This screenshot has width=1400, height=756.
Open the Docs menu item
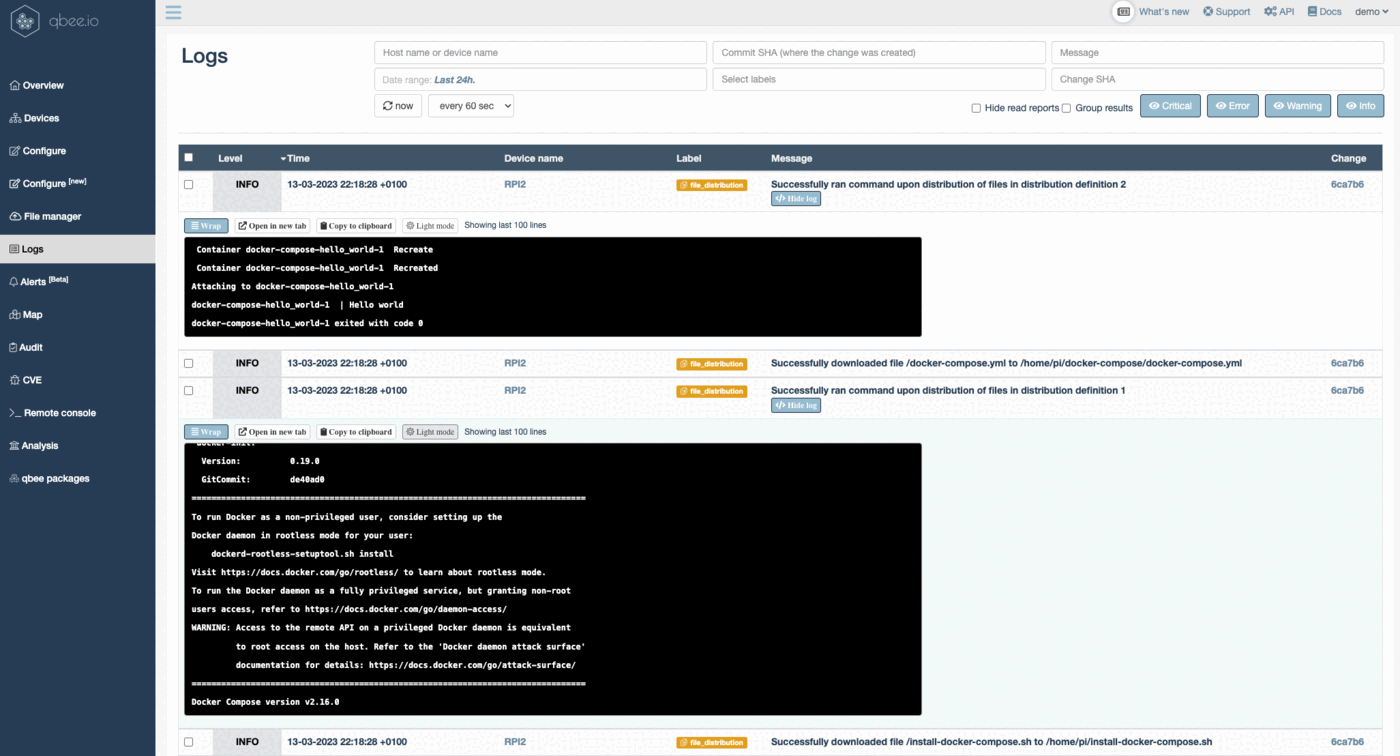tap(1324, 11)
